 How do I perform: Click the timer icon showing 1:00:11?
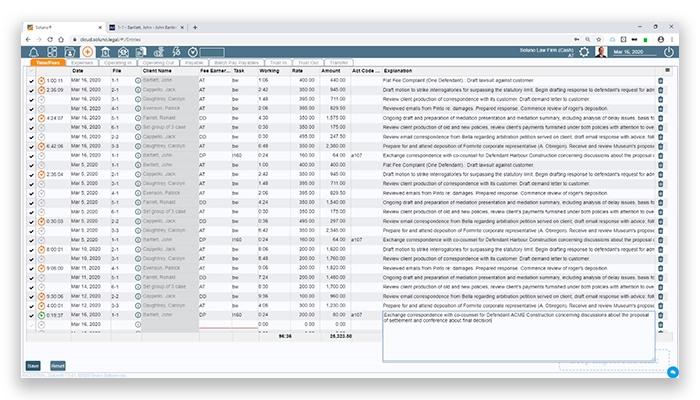[x=42, y=81]
